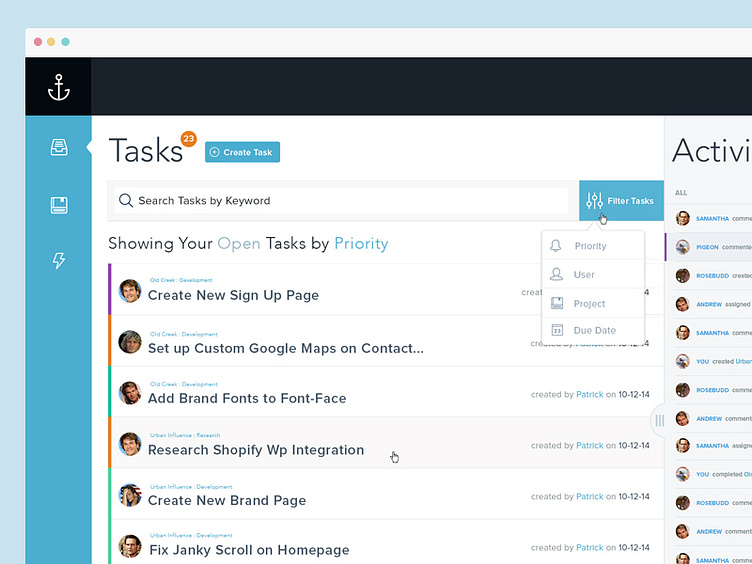
Task: Click Urban Influence : Development above Create New Brand
Action: (x=191, y=487)
